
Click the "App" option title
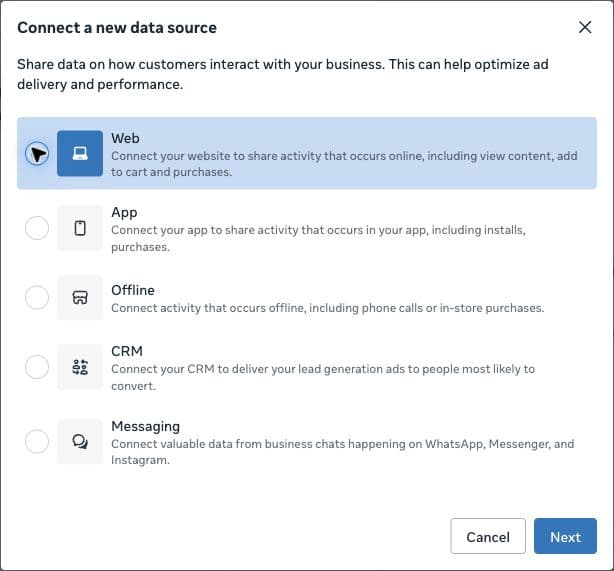click(124, 213)
